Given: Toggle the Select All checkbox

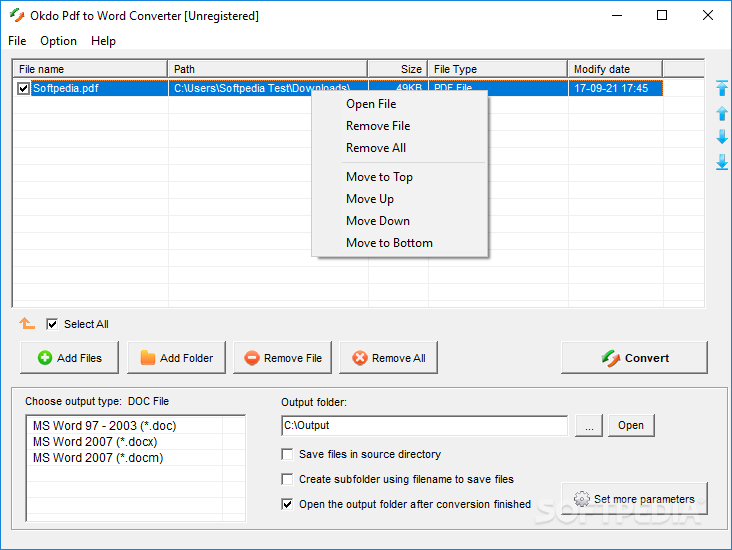Looking at the screenshot, I should (x=52, y=324).
